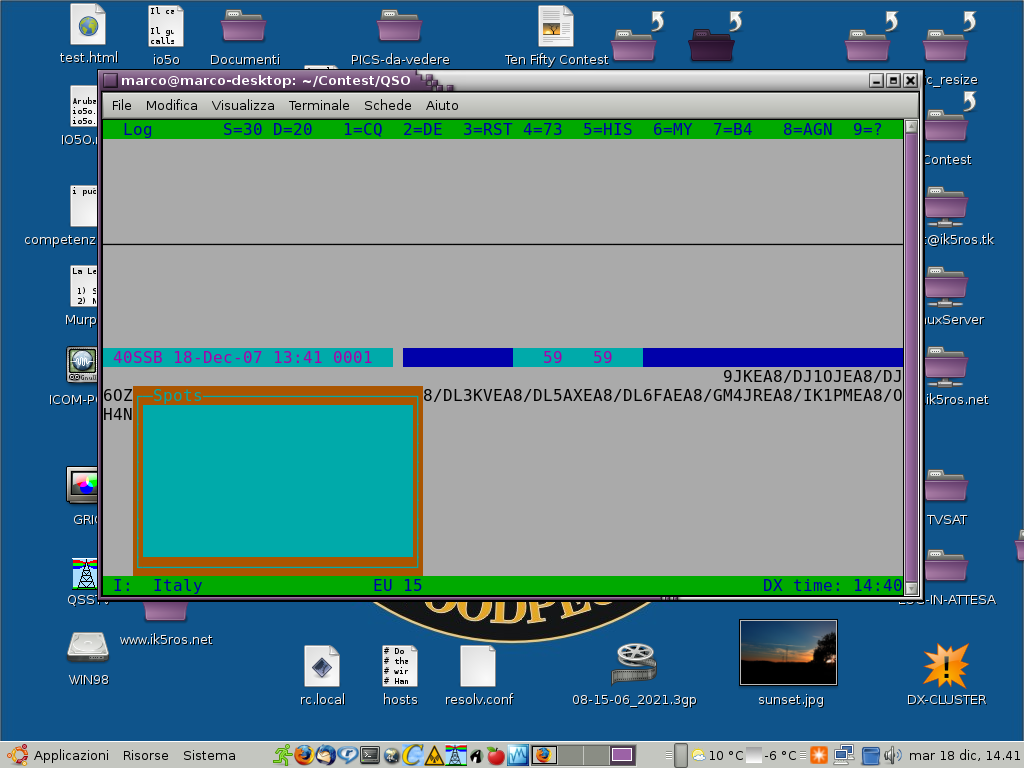This screenshot has height=768, width=1024.
Task: Click the red apple launcher icon
Action: click(496, 756)
